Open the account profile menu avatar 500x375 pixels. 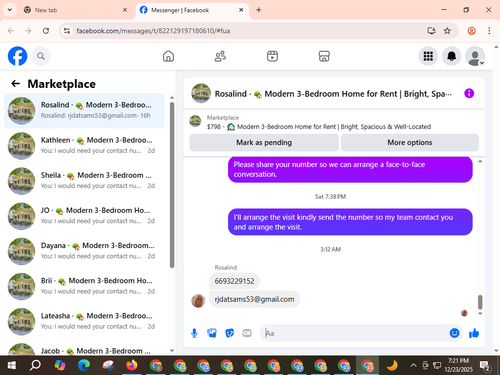475,56
